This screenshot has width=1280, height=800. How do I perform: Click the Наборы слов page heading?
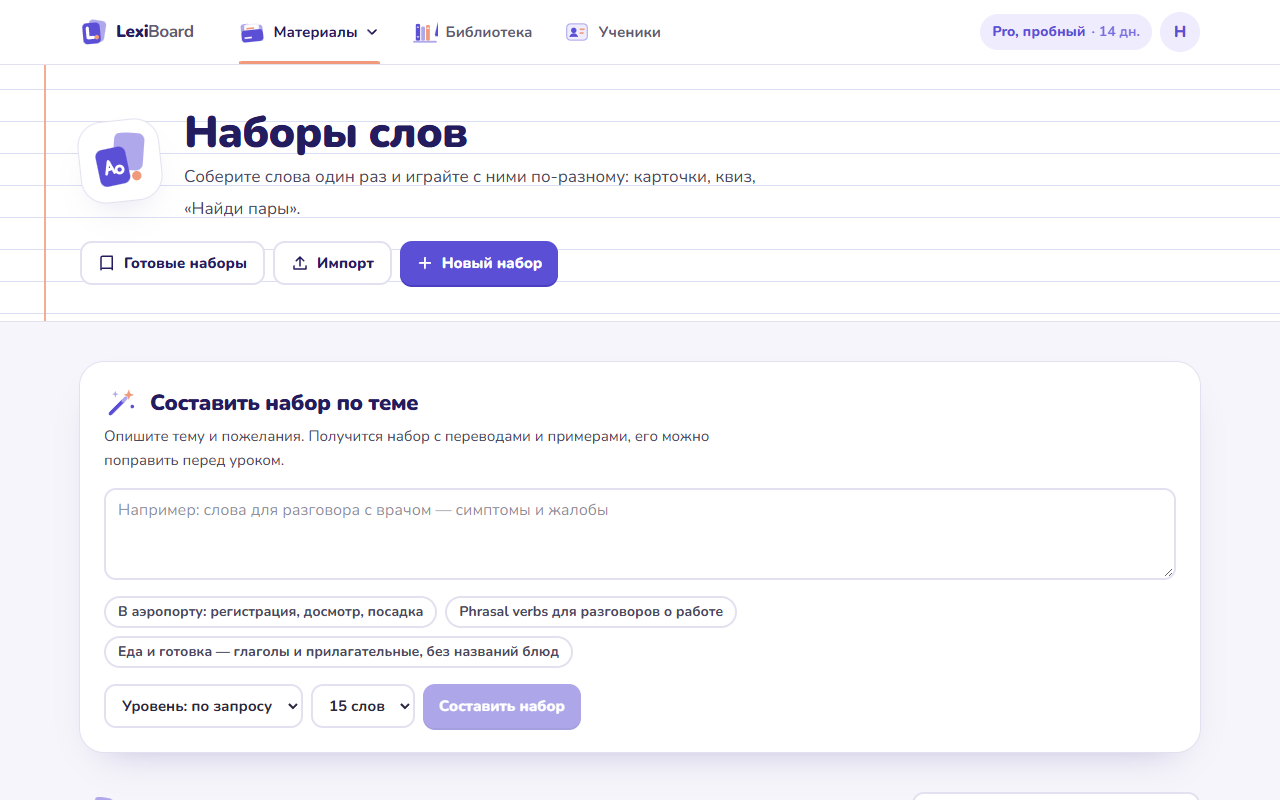[x=326, y=132]
